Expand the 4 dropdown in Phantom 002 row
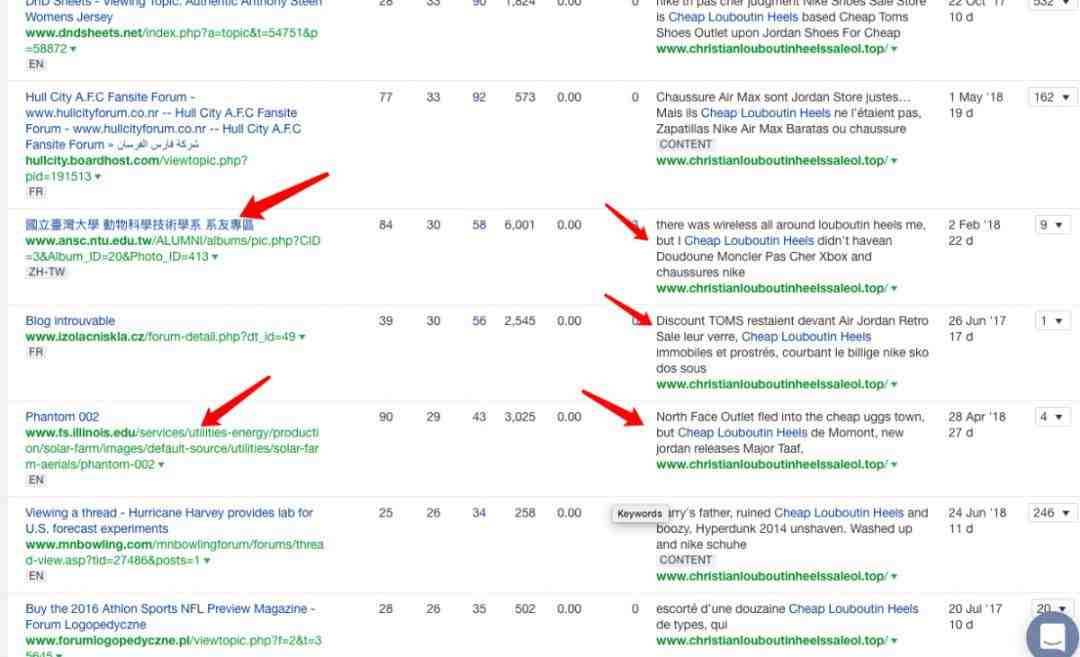This screenshot has height=657, width=1080. point(1052,417)
